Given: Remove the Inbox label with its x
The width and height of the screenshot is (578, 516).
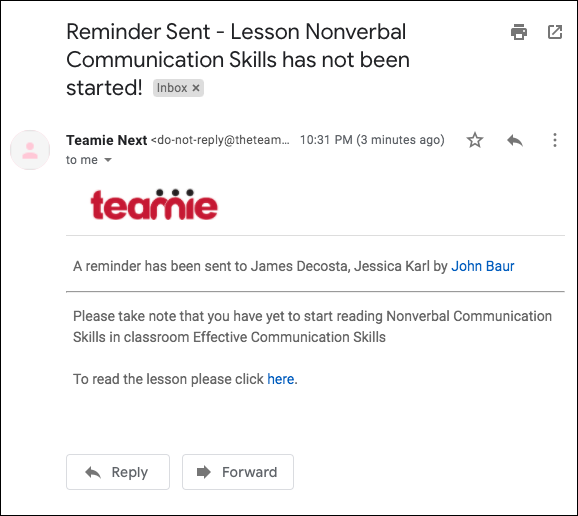Looking at the screenshot, I should 196,88.
